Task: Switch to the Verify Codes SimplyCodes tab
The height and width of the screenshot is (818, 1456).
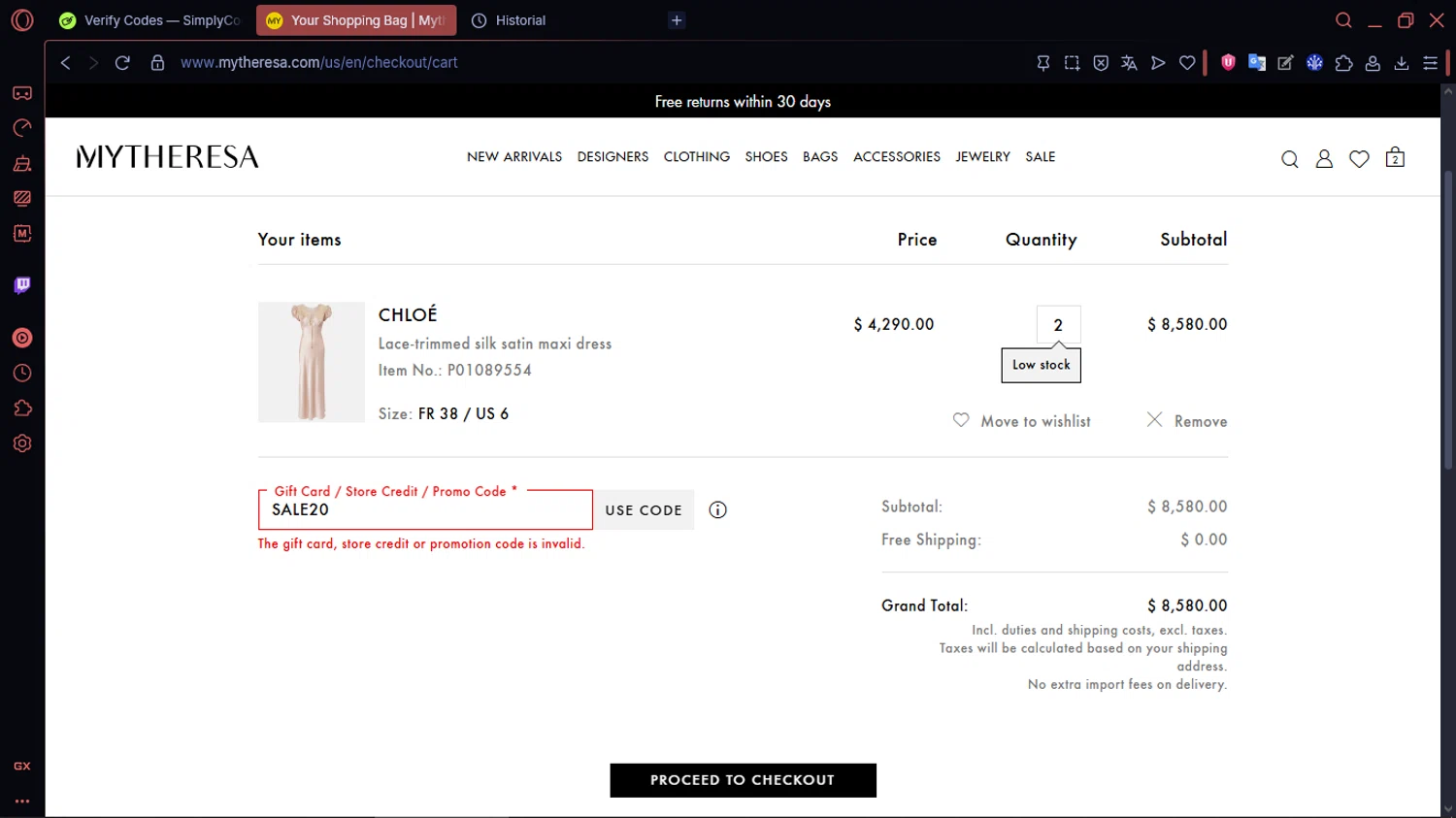Action: (150, 20)
